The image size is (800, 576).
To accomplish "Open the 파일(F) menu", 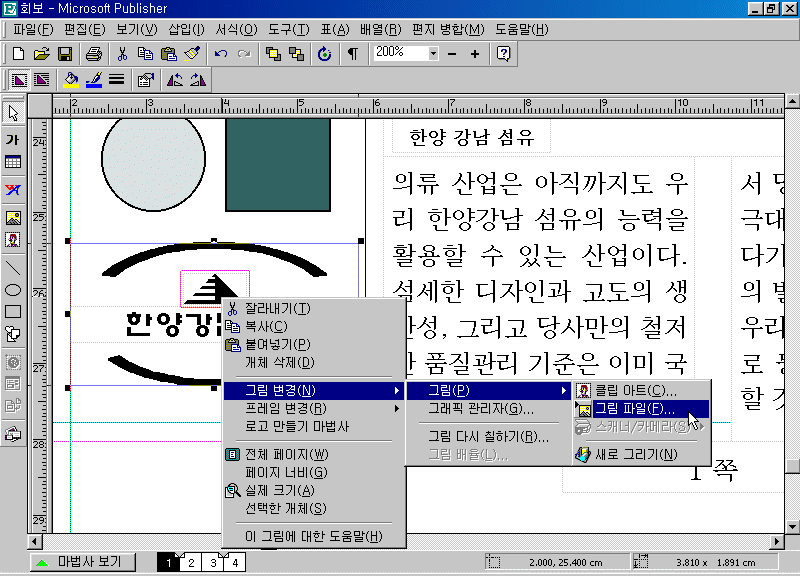I will [x=33, y=30].
